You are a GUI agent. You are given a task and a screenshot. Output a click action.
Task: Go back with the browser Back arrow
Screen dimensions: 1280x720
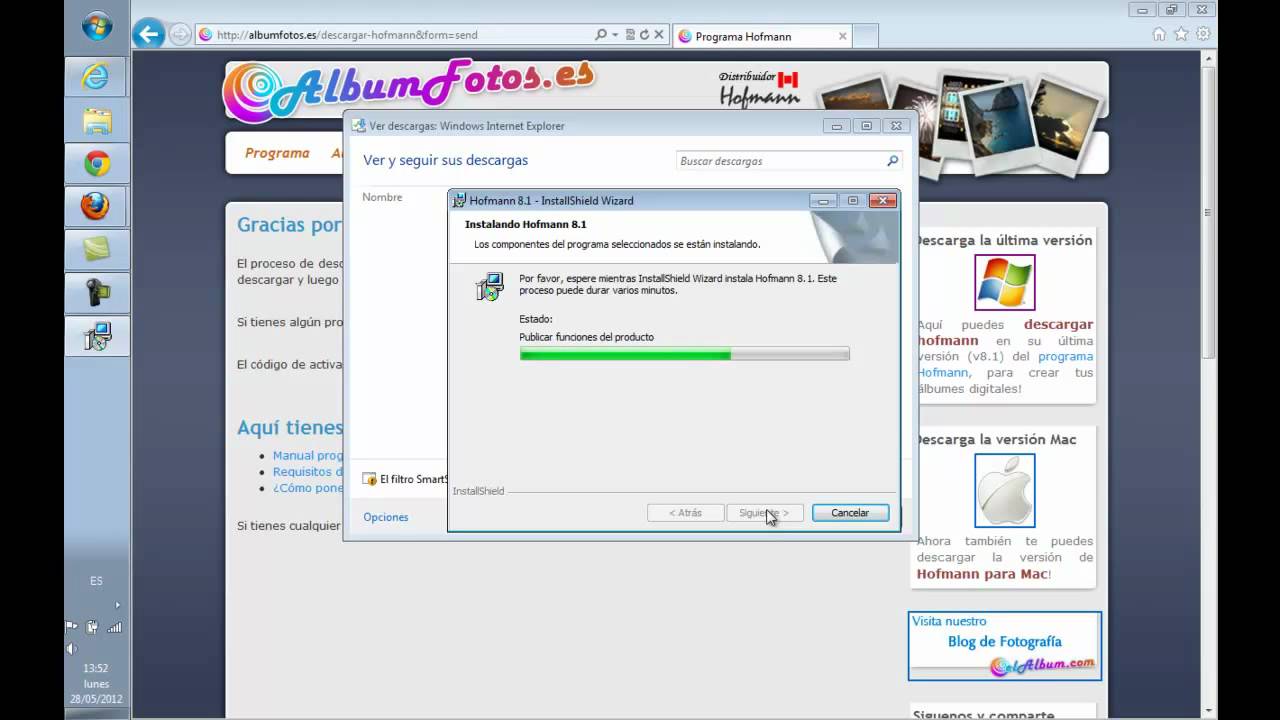(x=148, y=35)
